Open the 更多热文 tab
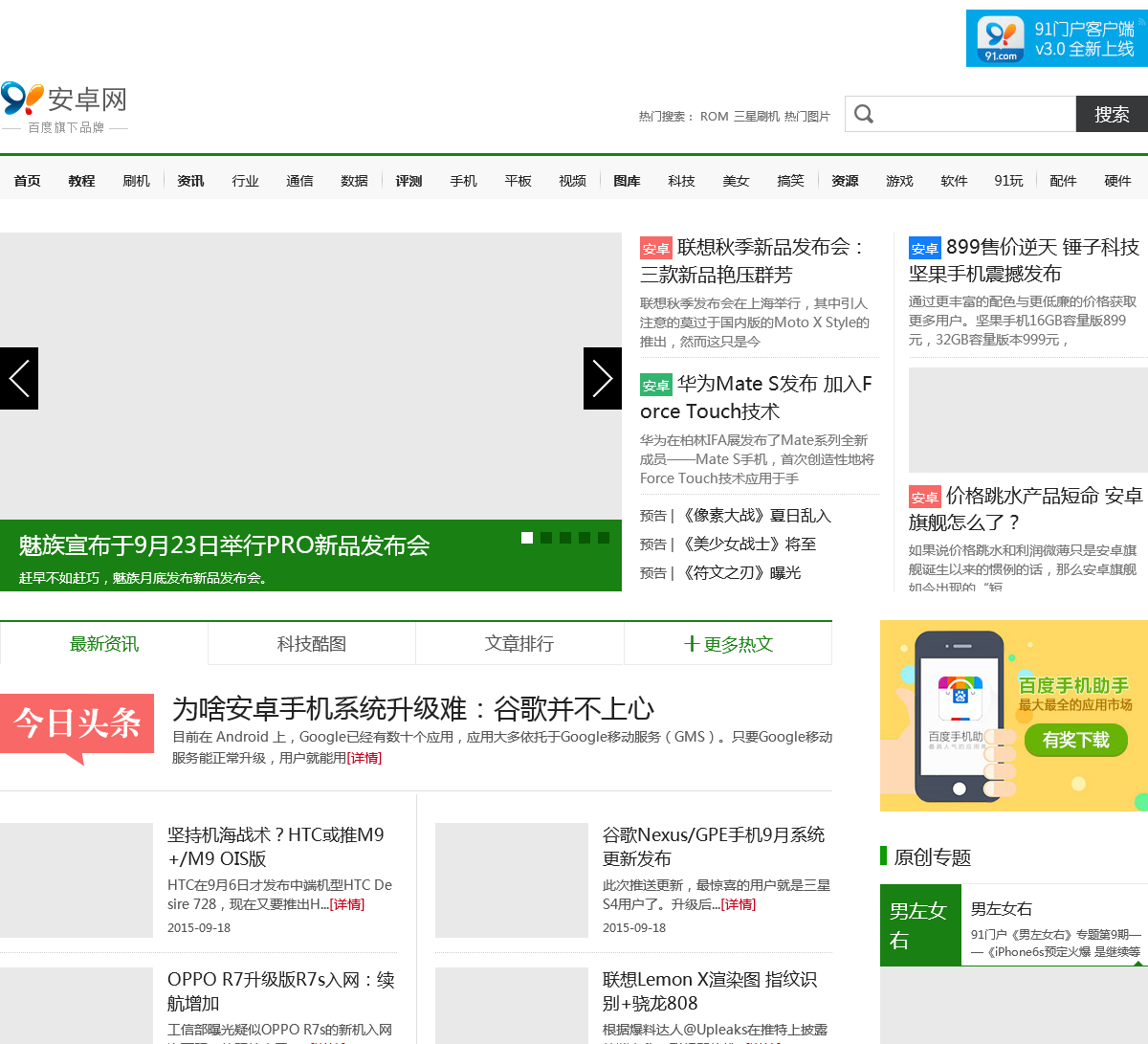1148x1044 pixels. click(728, 643)
